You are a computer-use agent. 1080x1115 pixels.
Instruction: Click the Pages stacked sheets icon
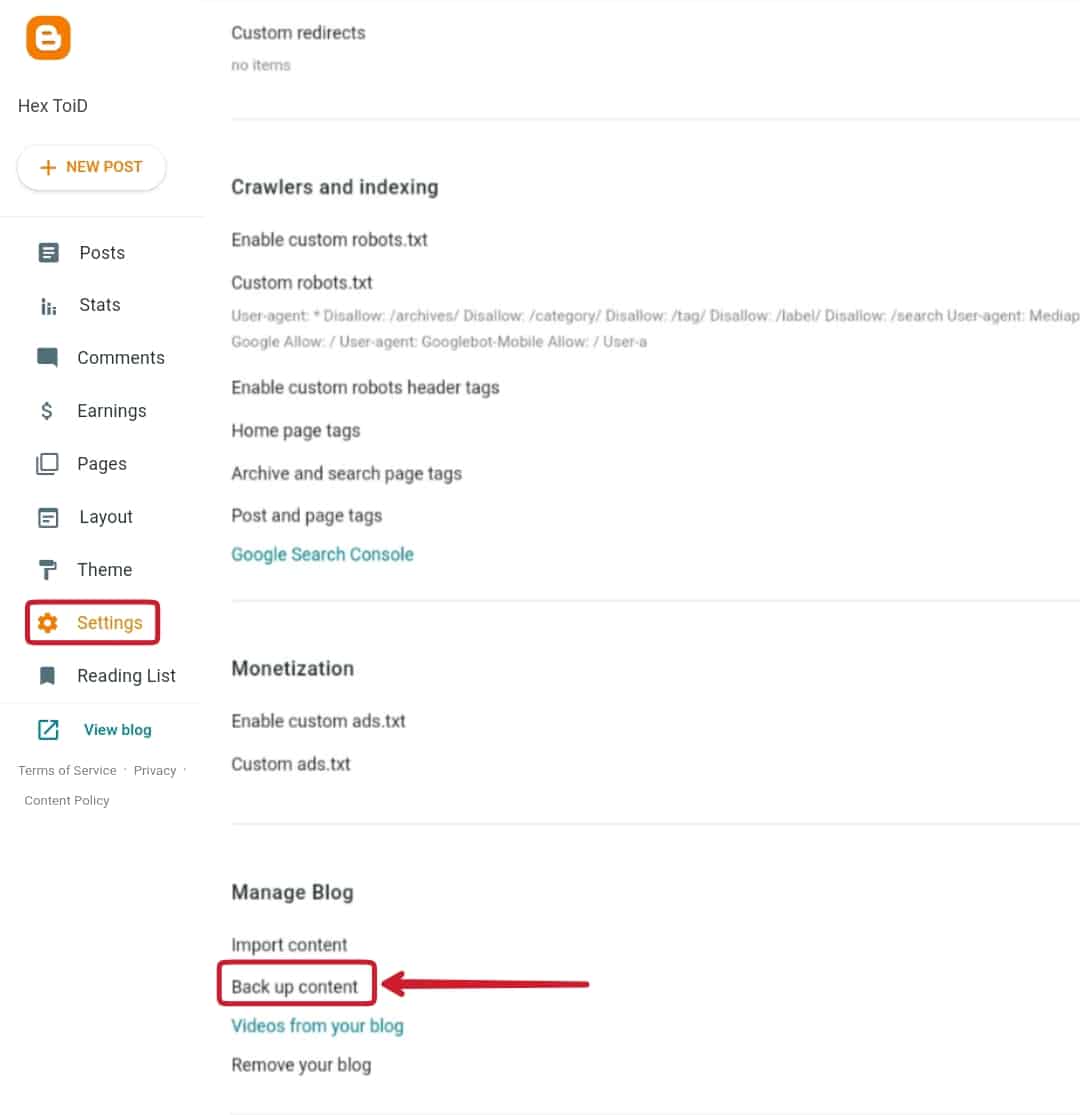pos(48,464)
